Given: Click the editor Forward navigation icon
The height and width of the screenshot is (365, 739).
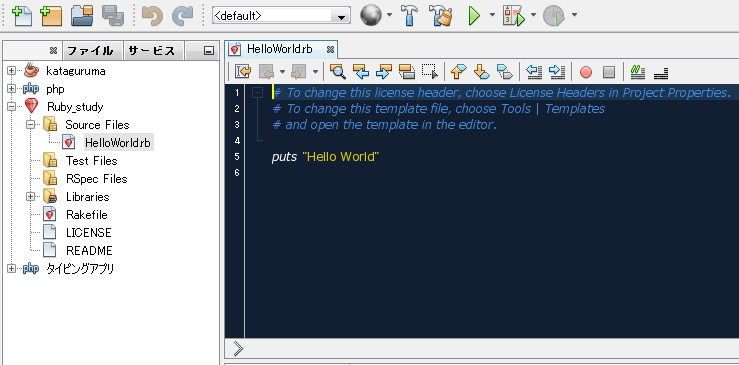Looking at the screenshot, I should (x=298, y=72).
